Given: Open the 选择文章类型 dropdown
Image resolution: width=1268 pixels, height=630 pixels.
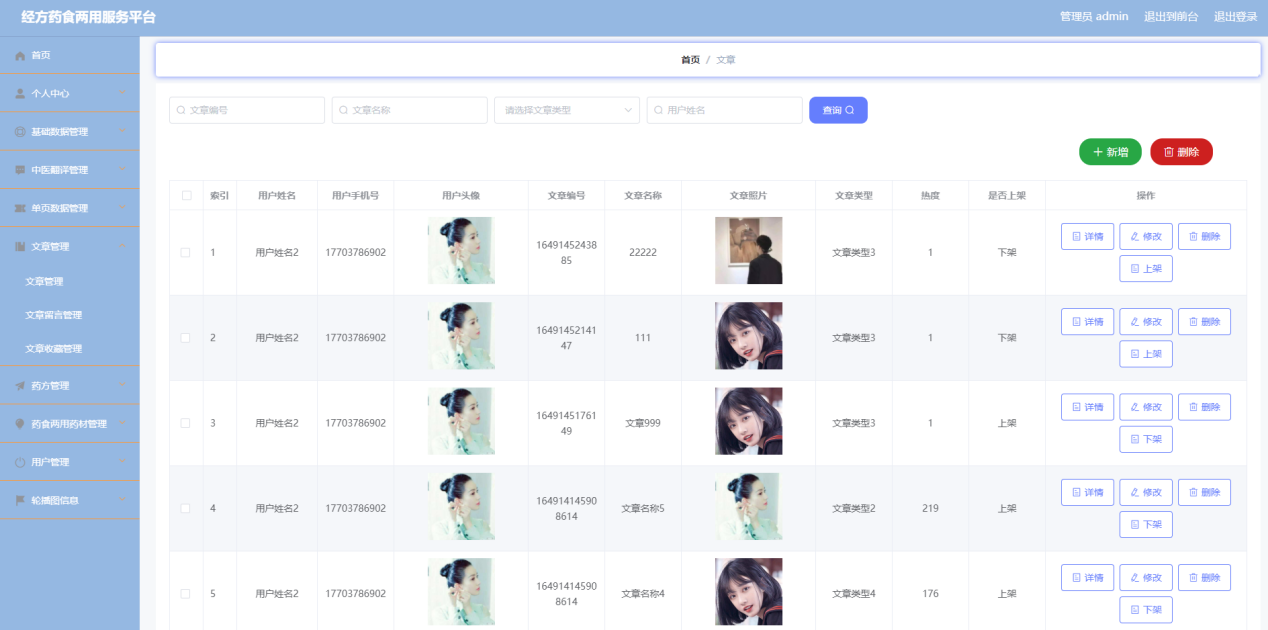Looking at the screenshot, I should click(565, 110).
